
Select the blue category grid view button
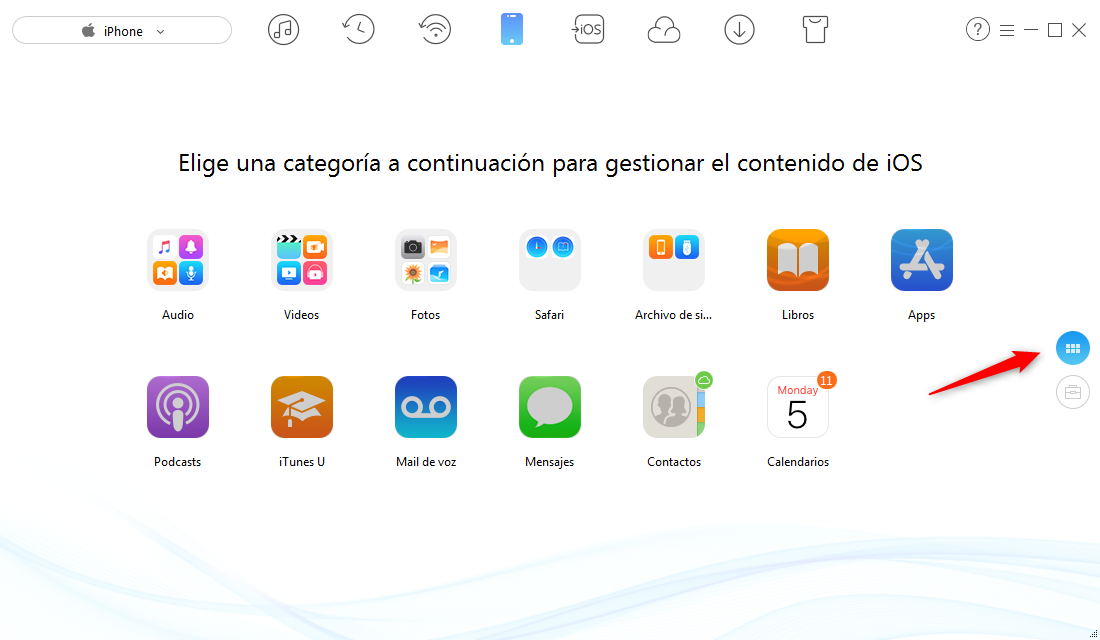(1072, 348)
